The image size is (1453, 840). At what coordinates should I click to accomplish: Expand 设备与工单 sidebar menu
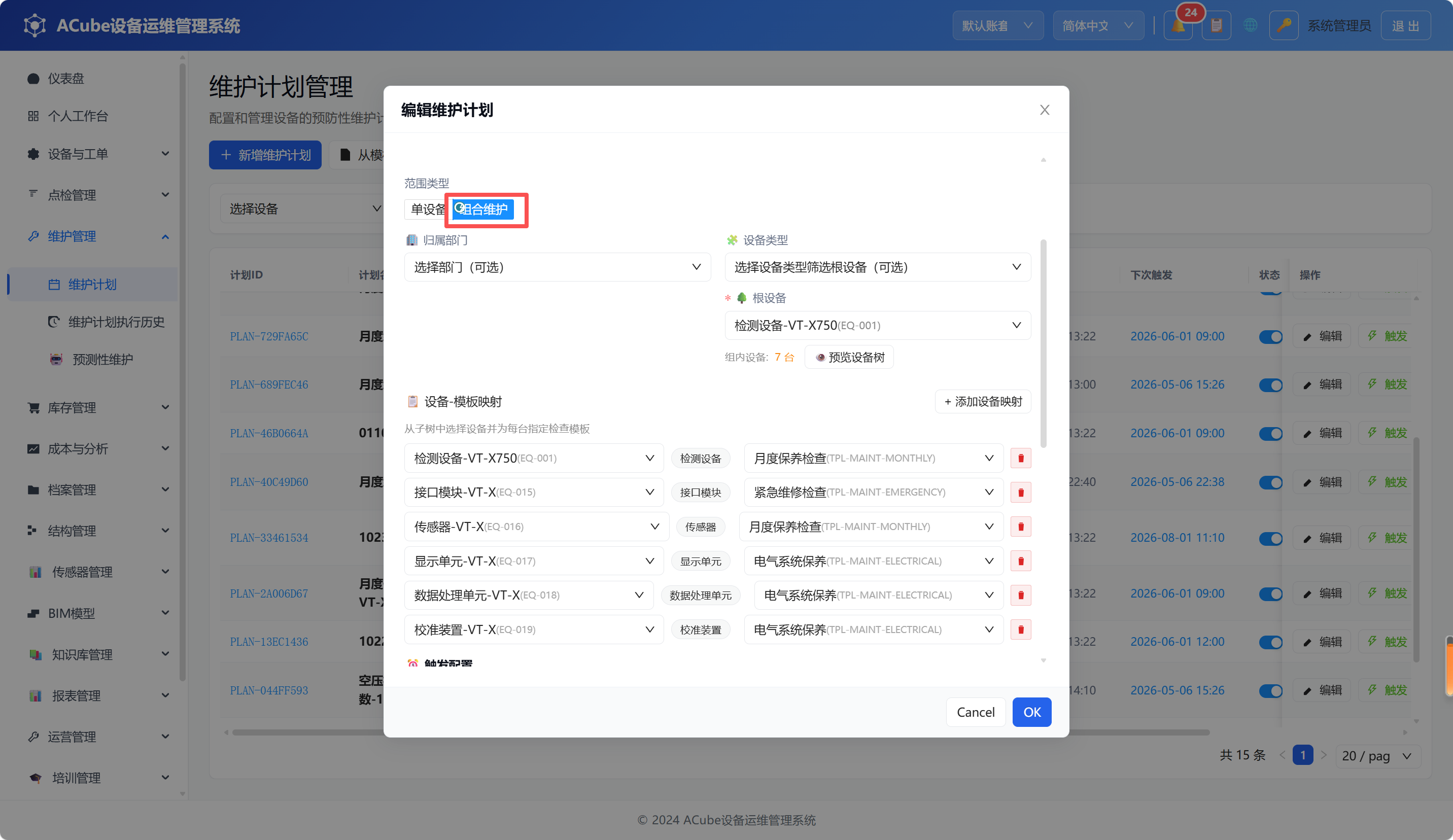(92, 154)
